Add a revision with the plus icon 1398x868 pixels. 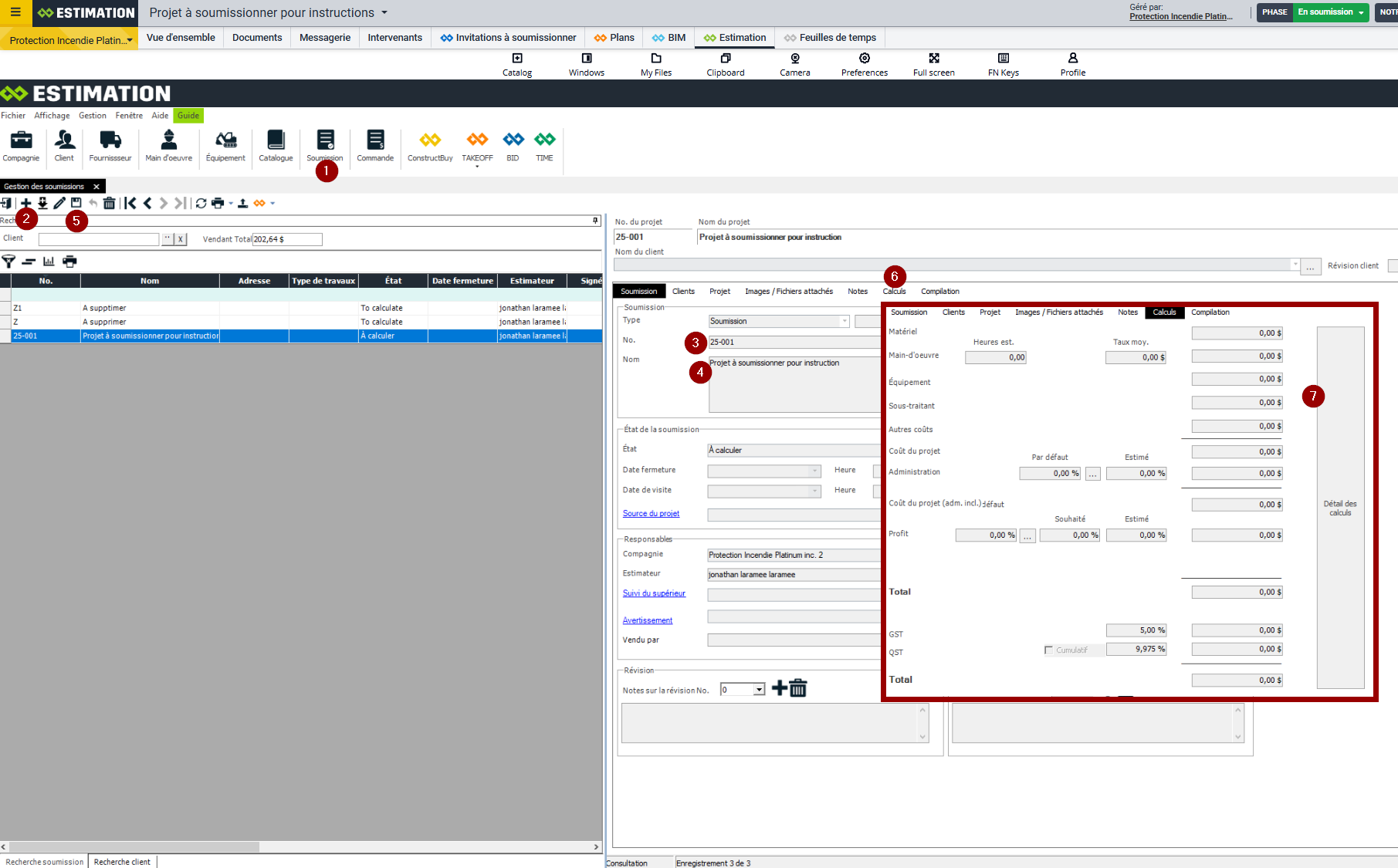point(780,688)
